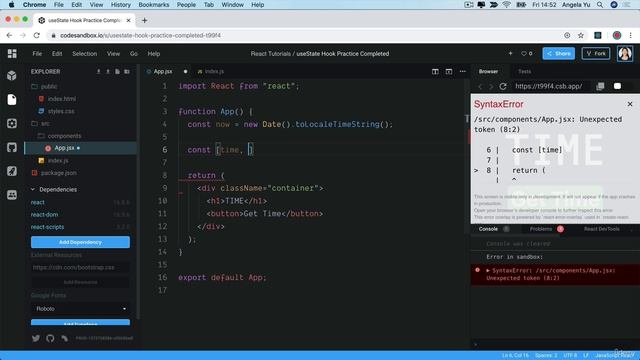Open preview in new window icon

pos(600,86)
